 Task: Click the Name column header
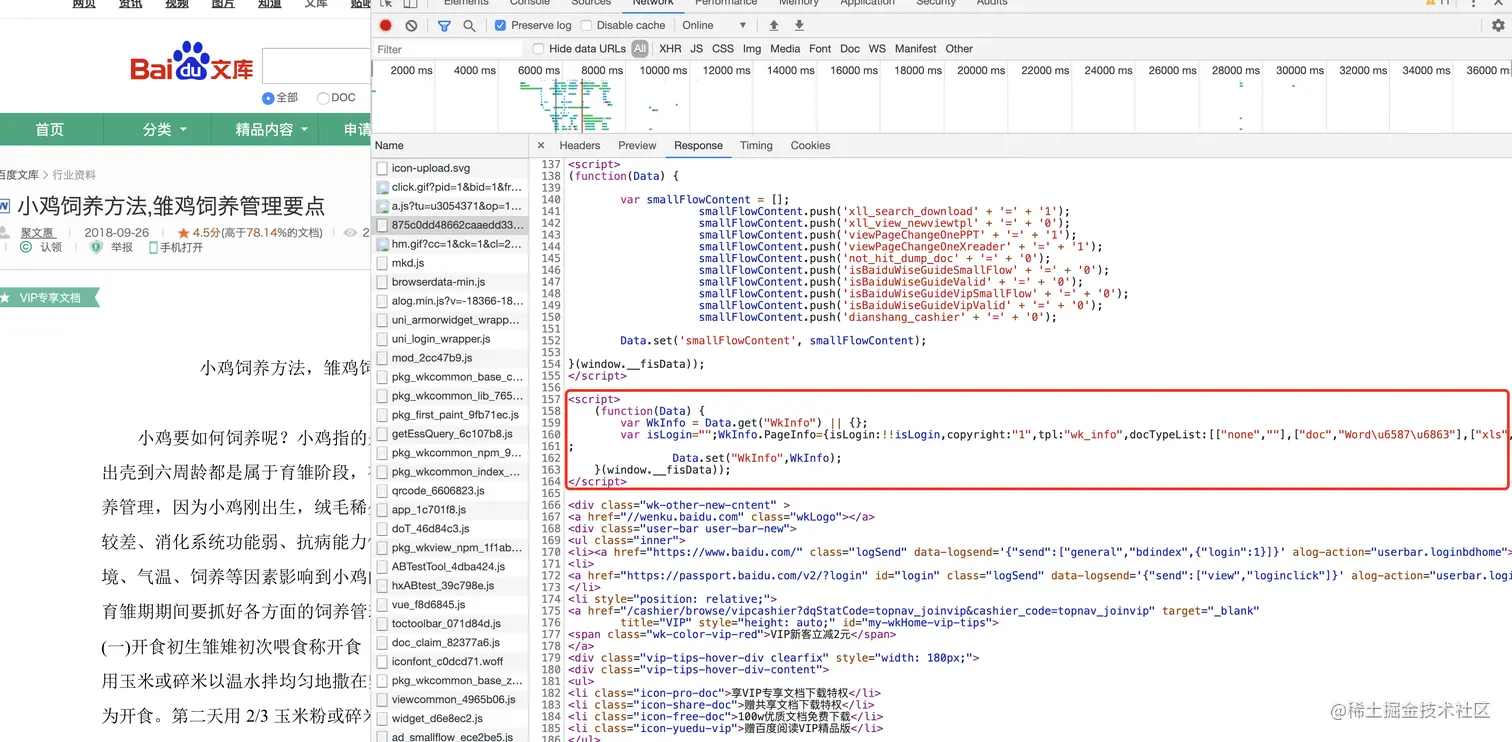[x=450, y=146]
